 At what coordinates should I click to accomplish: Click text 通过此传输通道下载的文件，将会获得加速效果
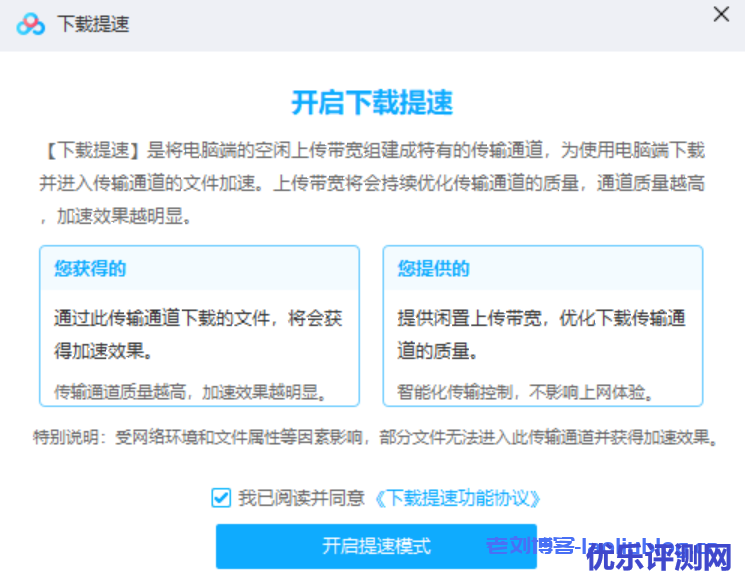[x=198, y=335]
